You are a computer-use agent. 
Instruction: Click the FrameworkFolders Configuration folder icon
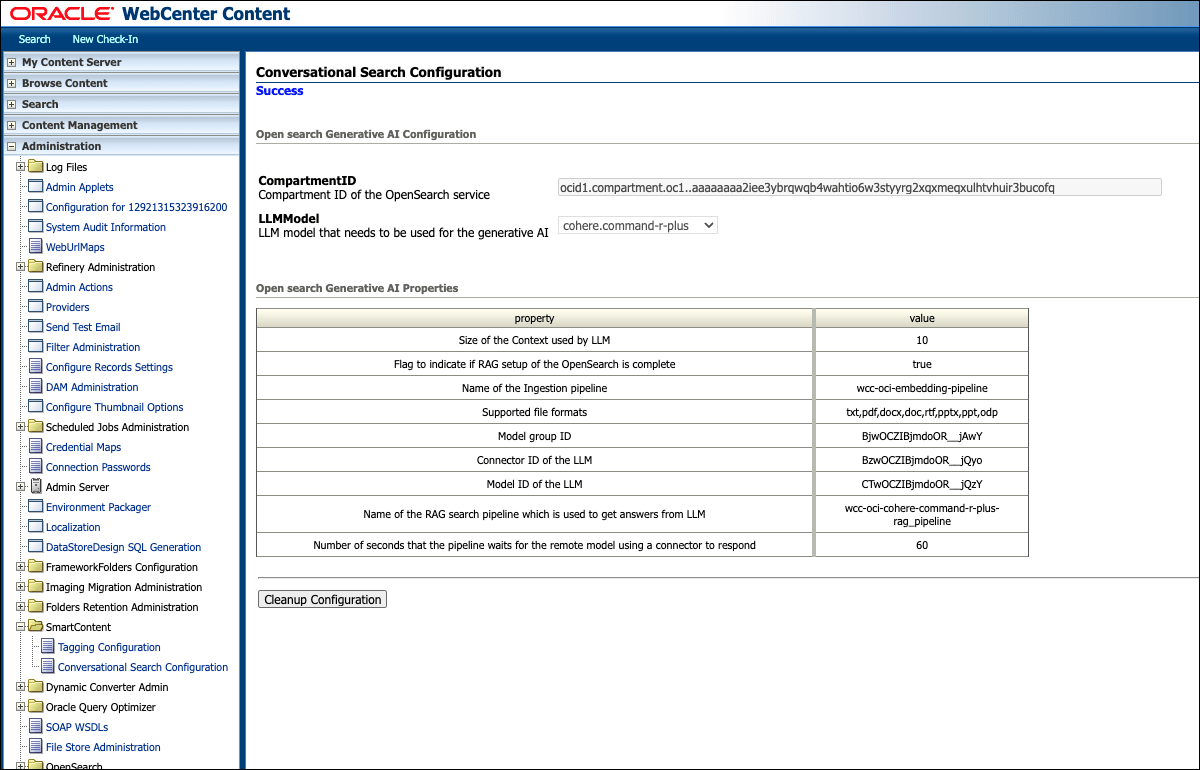click(x=35, y=567)
